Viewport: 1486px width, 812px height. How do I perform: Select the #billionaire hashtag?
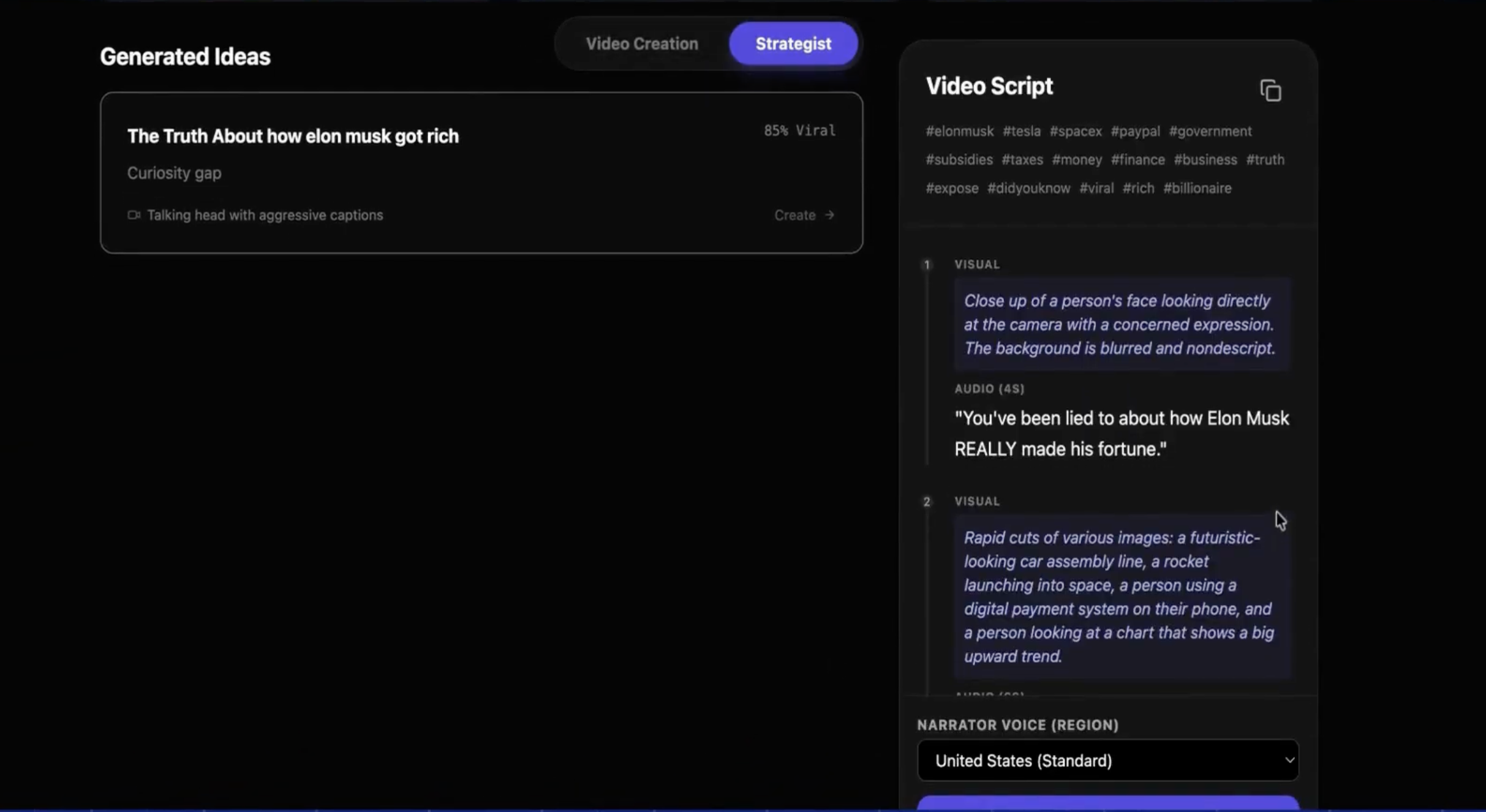(x=1197, y=188)
